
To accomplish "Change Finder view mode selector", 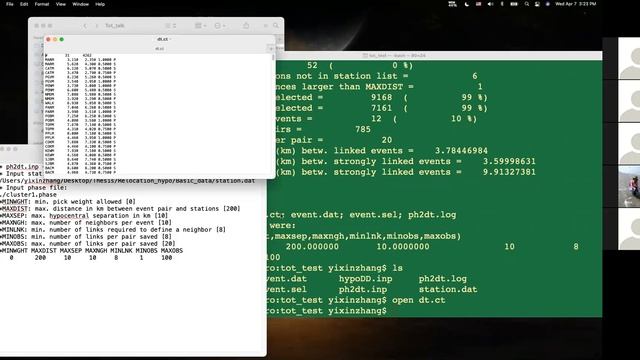I will (x=170, y=26).
